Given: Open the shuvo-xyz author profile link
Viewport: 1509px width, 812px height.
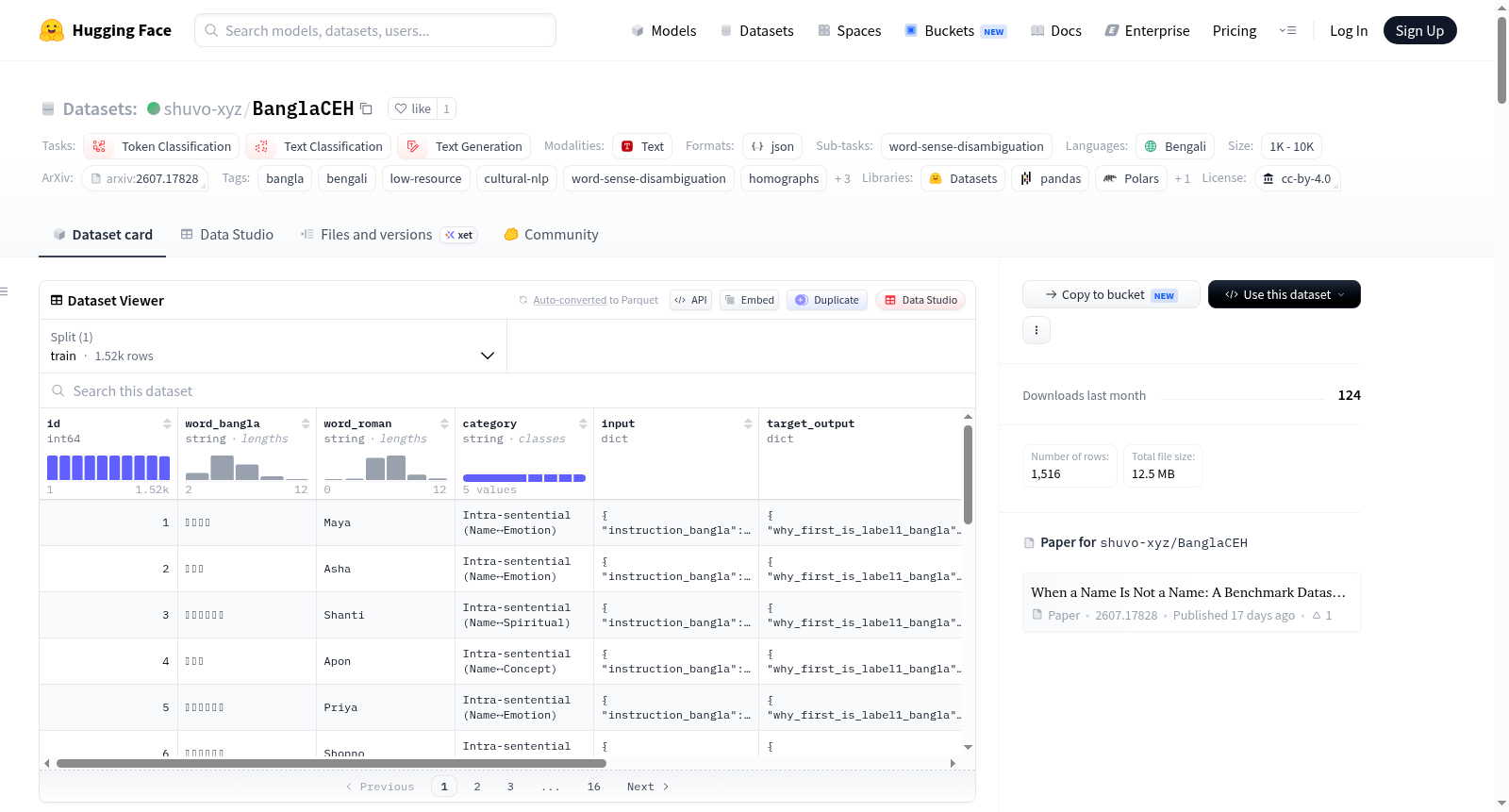Looking at the screenshot, I should (203, 108).
